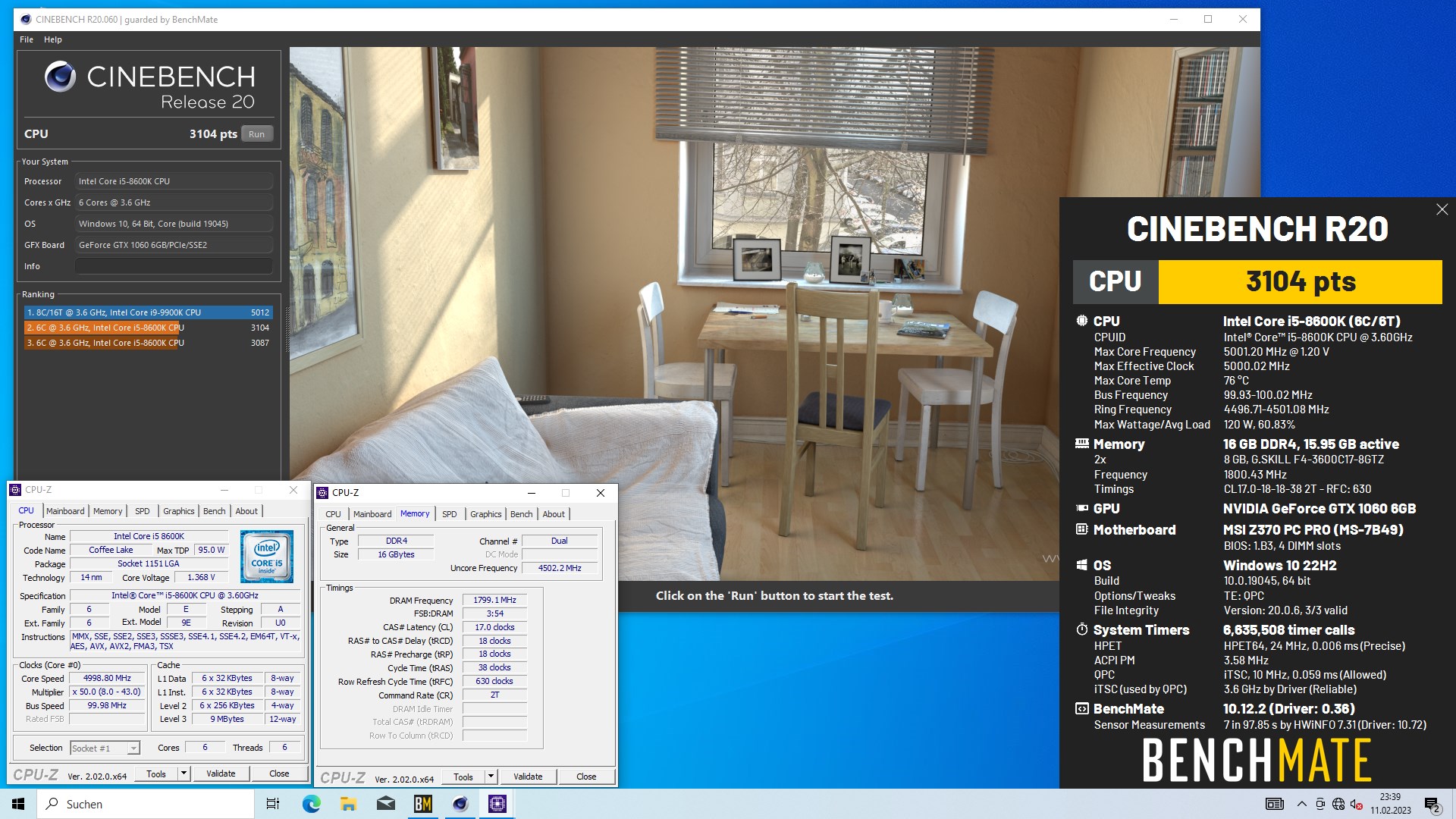Open the touch keyboard tray icon
Image resolution: width=1456 pixels, height=819 pixels.
(x=1275, y=804)
